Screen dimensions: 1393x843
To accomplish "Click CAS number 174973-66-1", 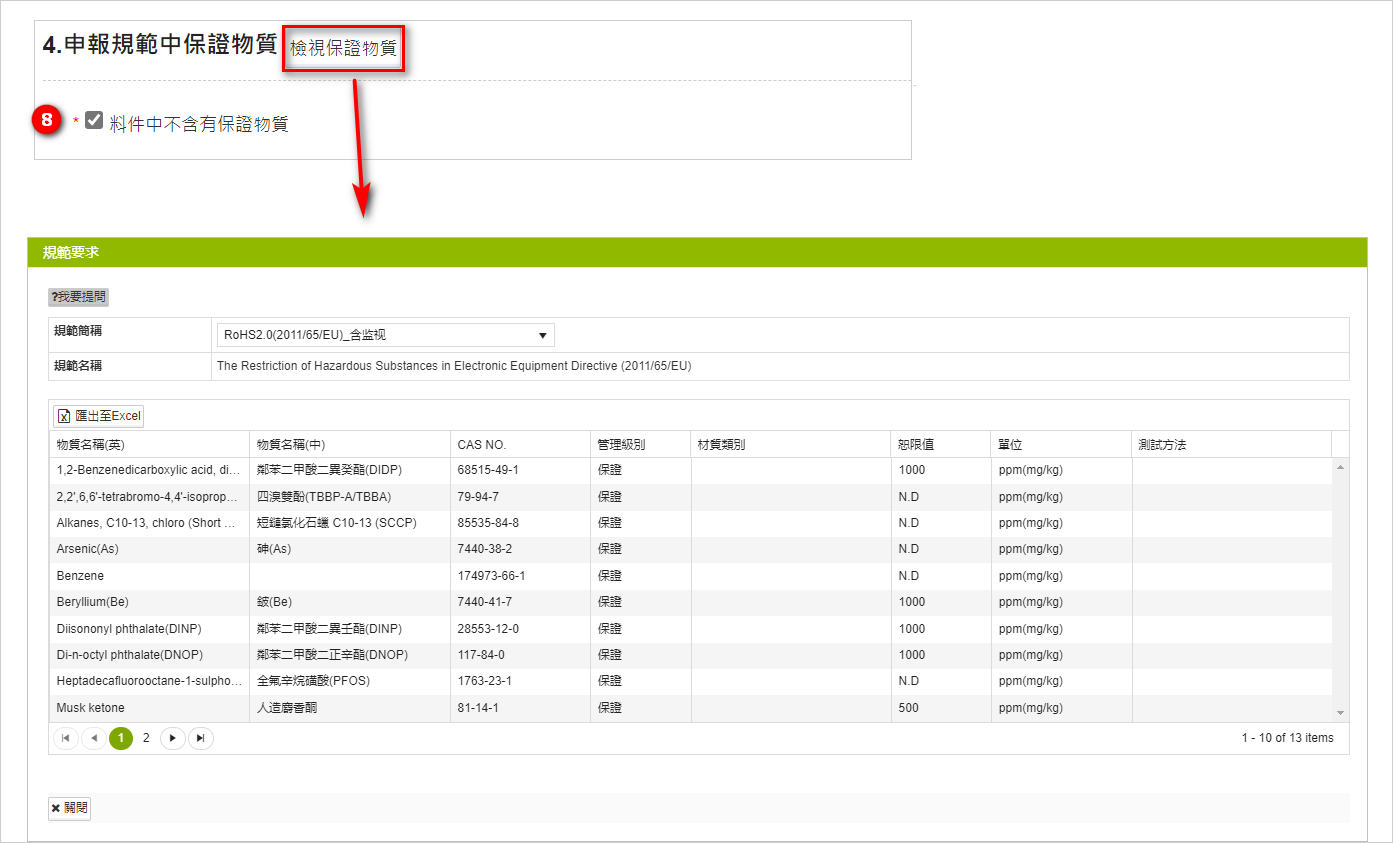I will coord(491,576).
